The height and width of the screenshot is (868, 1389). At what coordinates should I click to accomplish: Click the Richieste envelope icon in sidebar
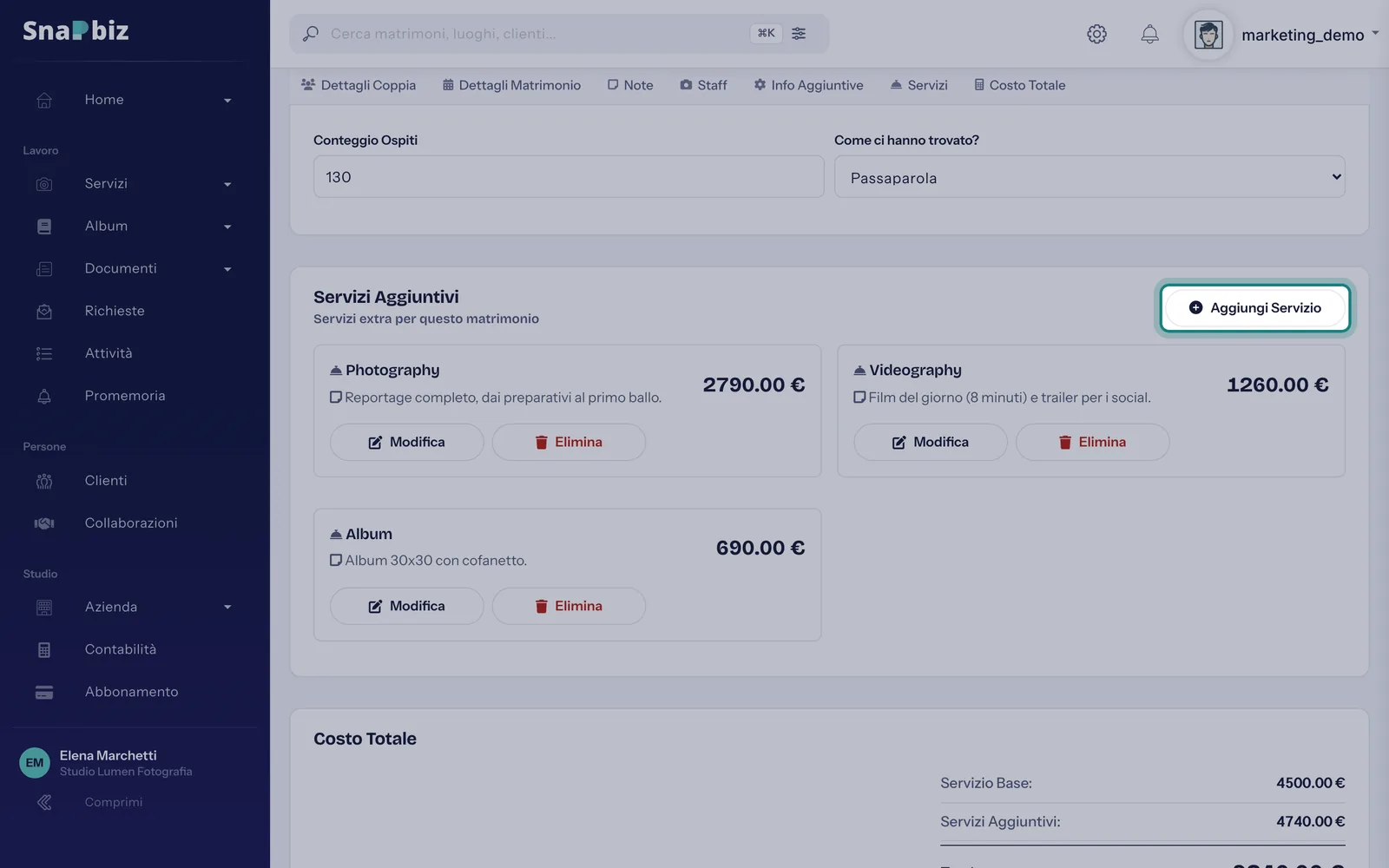[44, 311]
